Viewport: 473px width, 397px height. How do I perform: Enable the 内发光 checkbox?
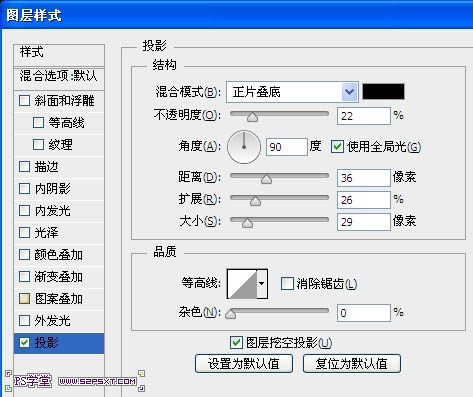24,210
